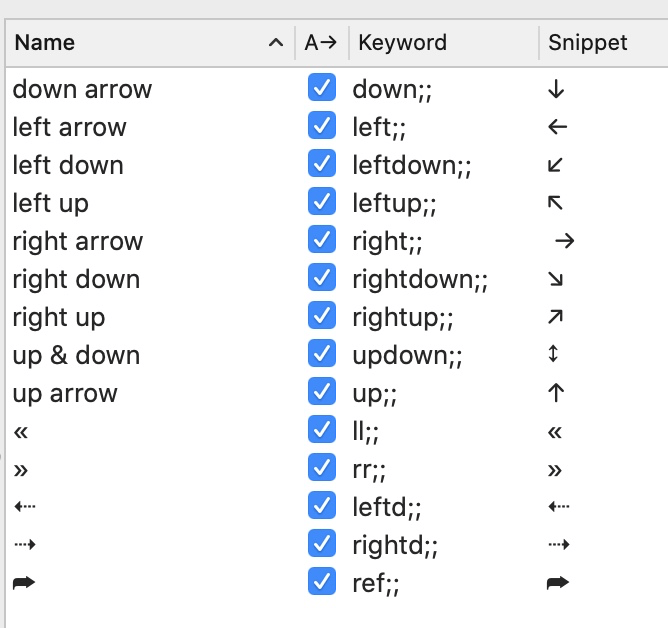Image resolution: width=668 pixels, height=628 pixels.
Task: Click the curved ref arrow snippet symbol
Action: click(x=558, y=583)
